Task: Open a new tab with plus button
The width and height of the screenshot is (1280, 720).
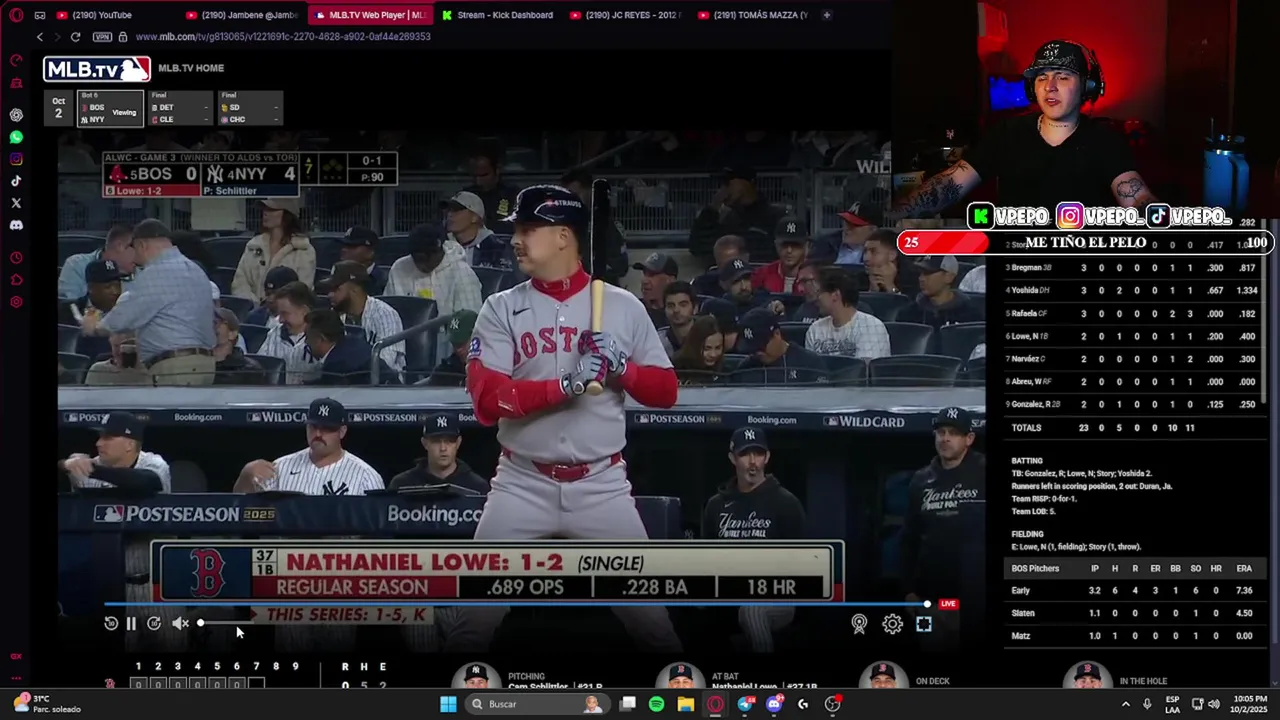Action: point(826,15)
